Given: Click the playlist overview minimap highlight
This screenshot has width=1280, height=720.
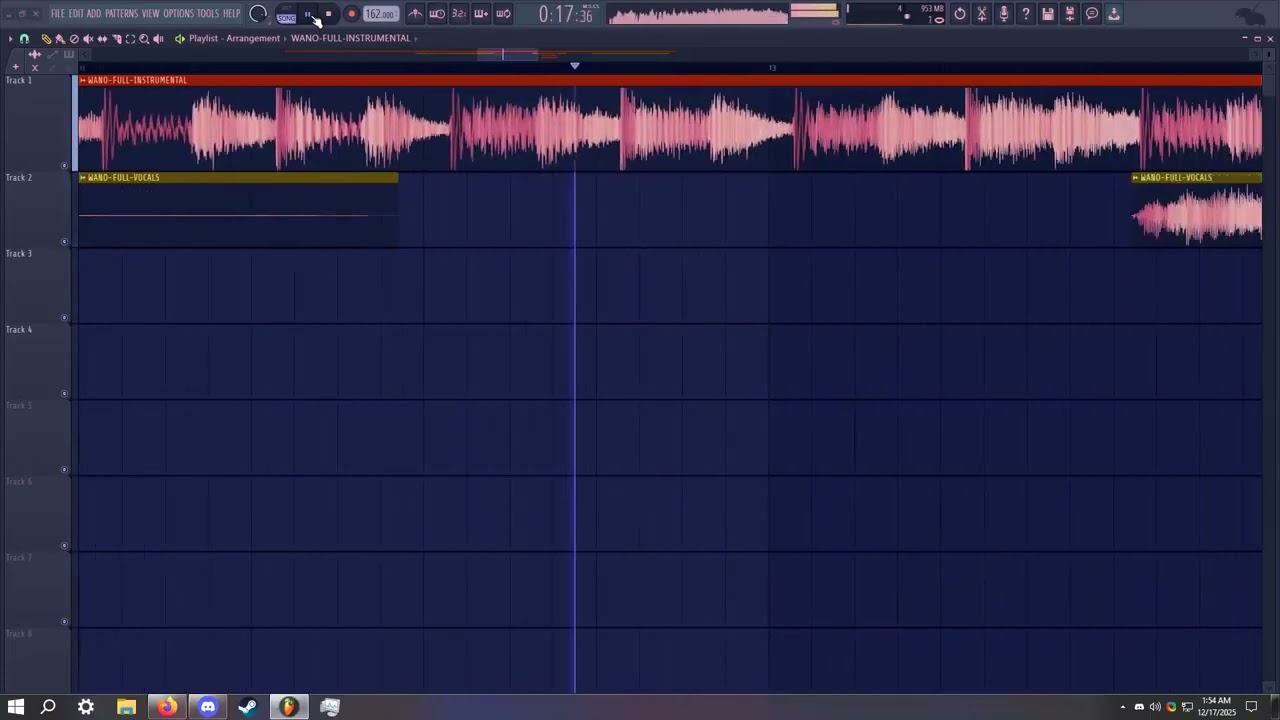Looking at the screenshot, I should coord(507,54).
